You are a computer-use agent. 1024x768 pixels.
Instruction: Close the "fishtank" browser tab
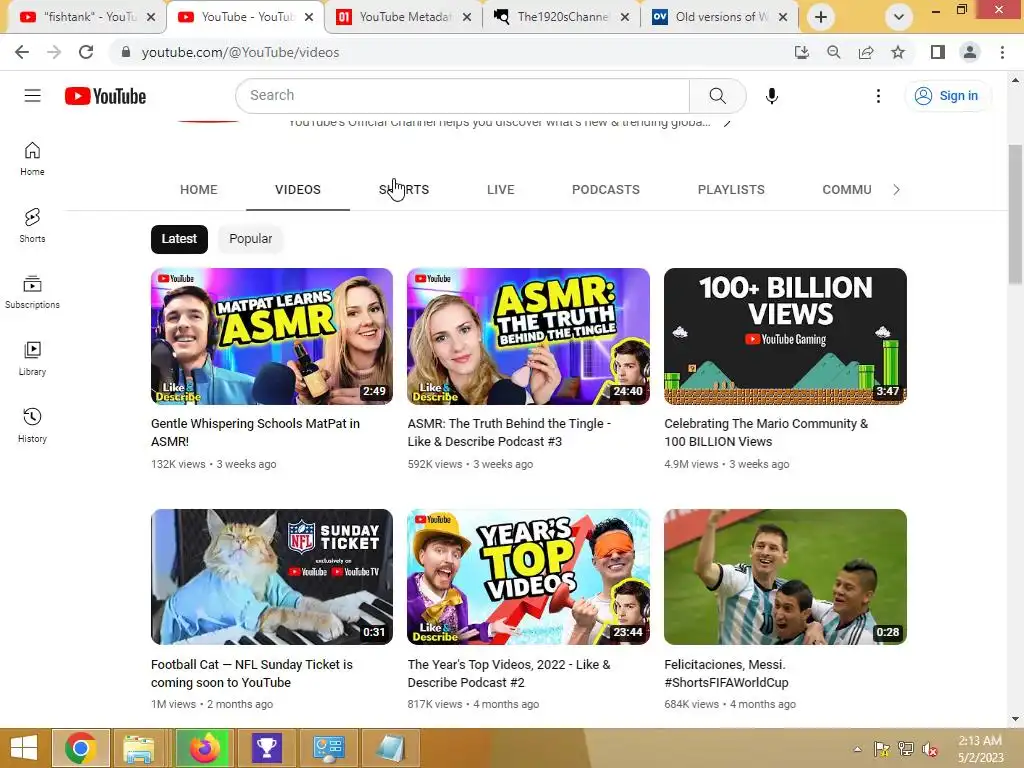(151, 17)
